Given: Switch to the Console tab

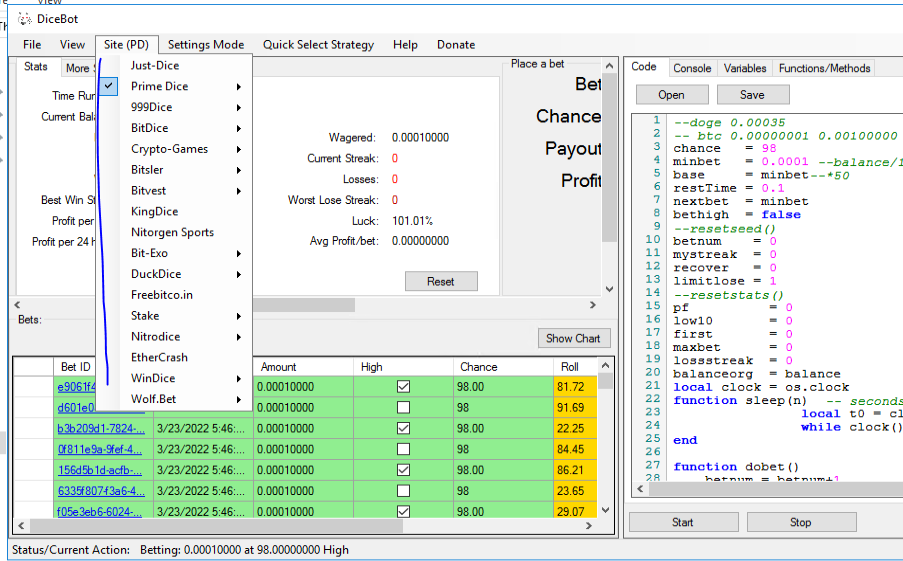Looking at the screenshot, I should point(692,68).
